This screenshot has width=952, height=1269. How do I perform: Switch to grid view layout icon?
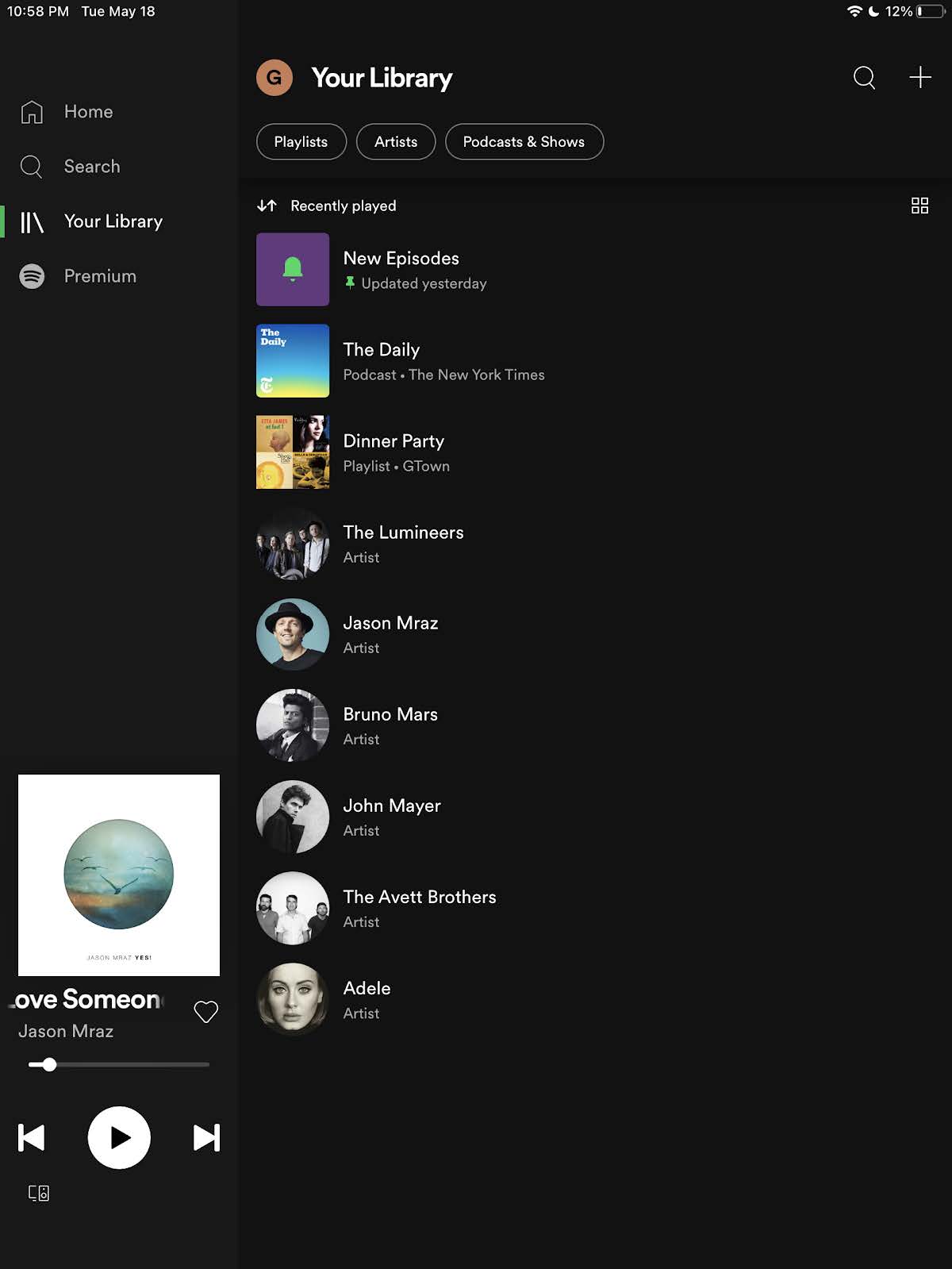919,206
